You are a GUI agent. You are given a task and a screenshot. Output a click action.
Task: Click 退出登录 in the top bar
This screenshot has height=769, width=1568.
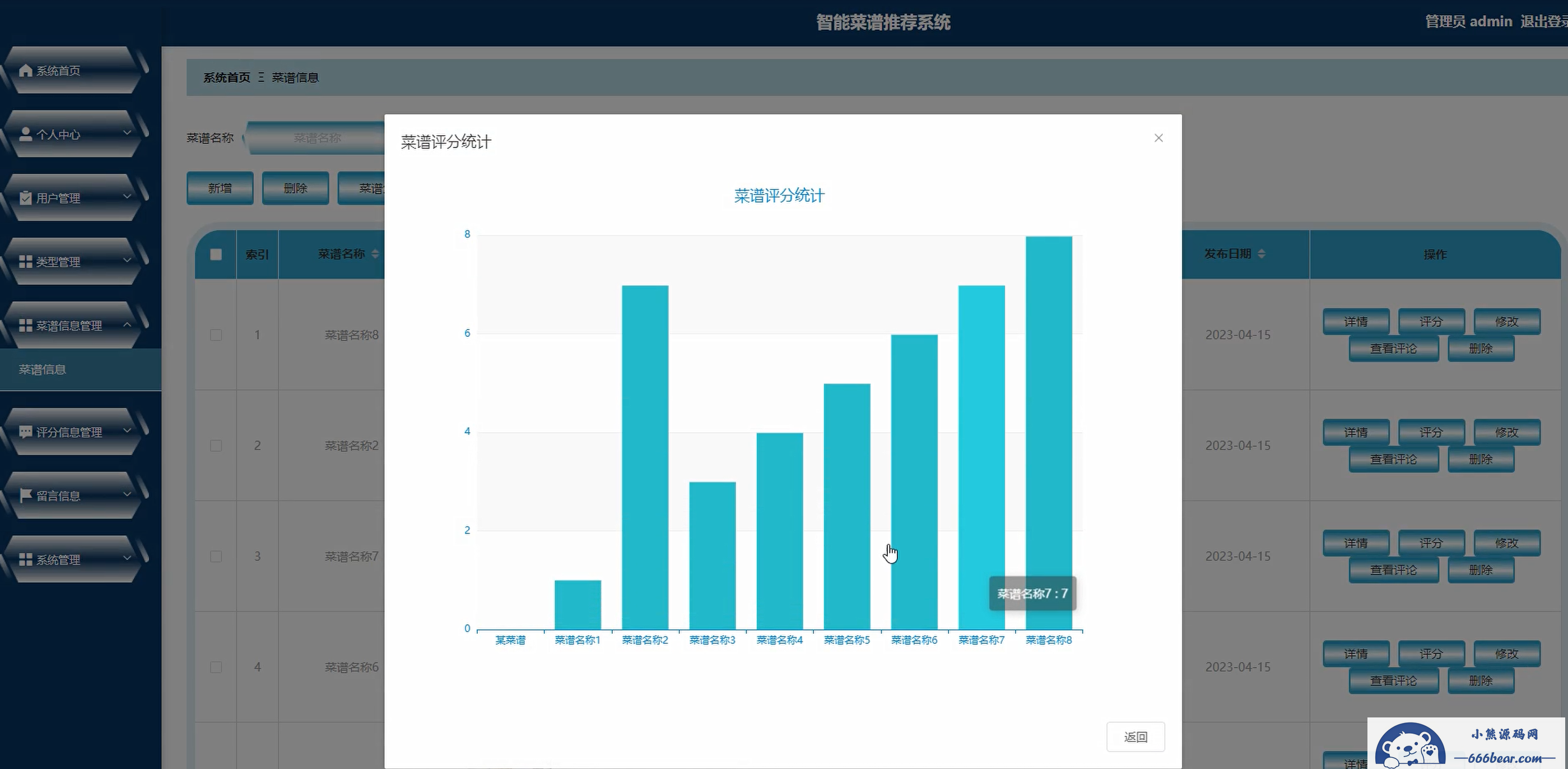(x=1543, y=22)
